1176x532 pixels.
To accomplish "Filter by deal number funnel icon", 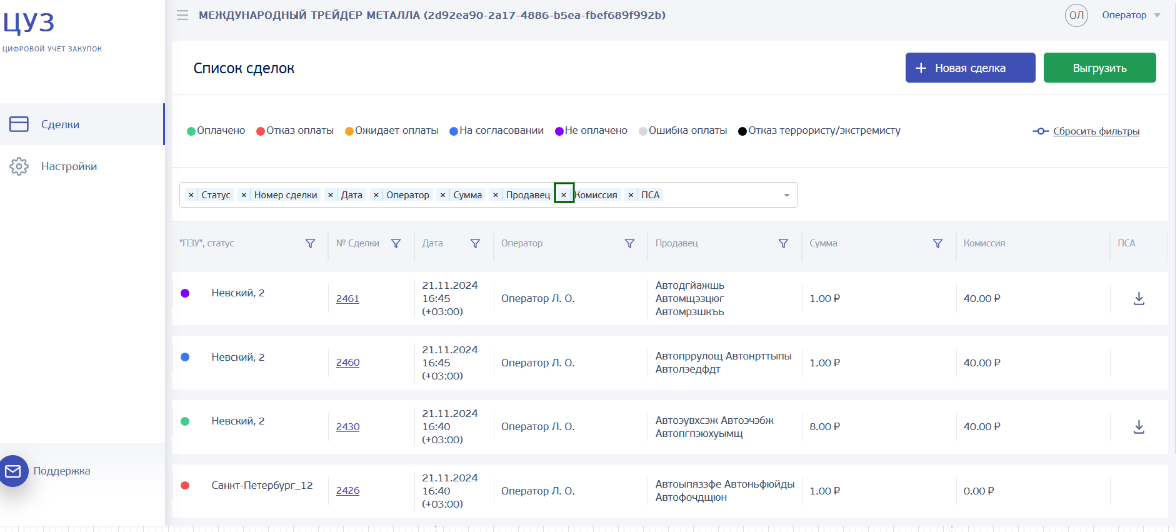I will (x=396, y=243).
